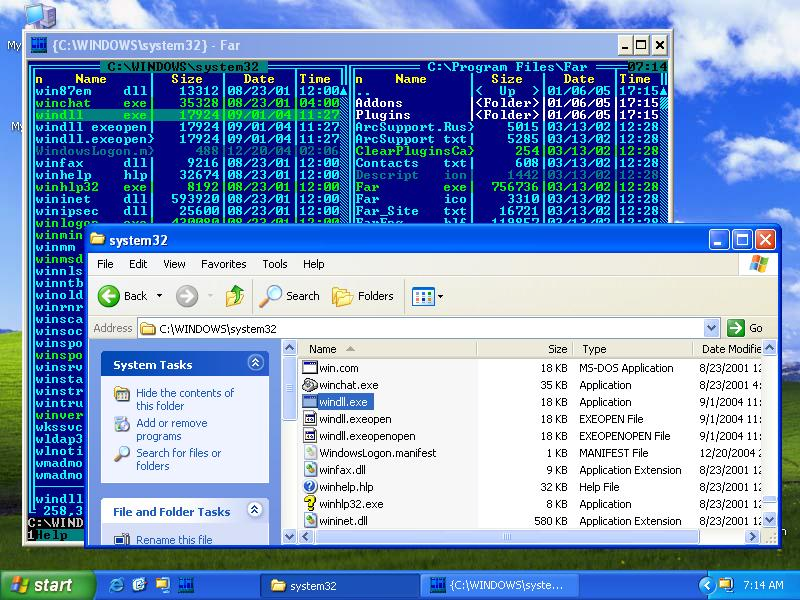Sort files by Size column header
This screenshot has width=800, height=600.
tap(524, 349)
